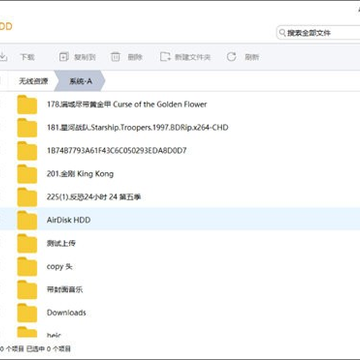The image size is (360, 360).
Task: Click the 带封面音乐 folder icon
Action: point(27,289)
